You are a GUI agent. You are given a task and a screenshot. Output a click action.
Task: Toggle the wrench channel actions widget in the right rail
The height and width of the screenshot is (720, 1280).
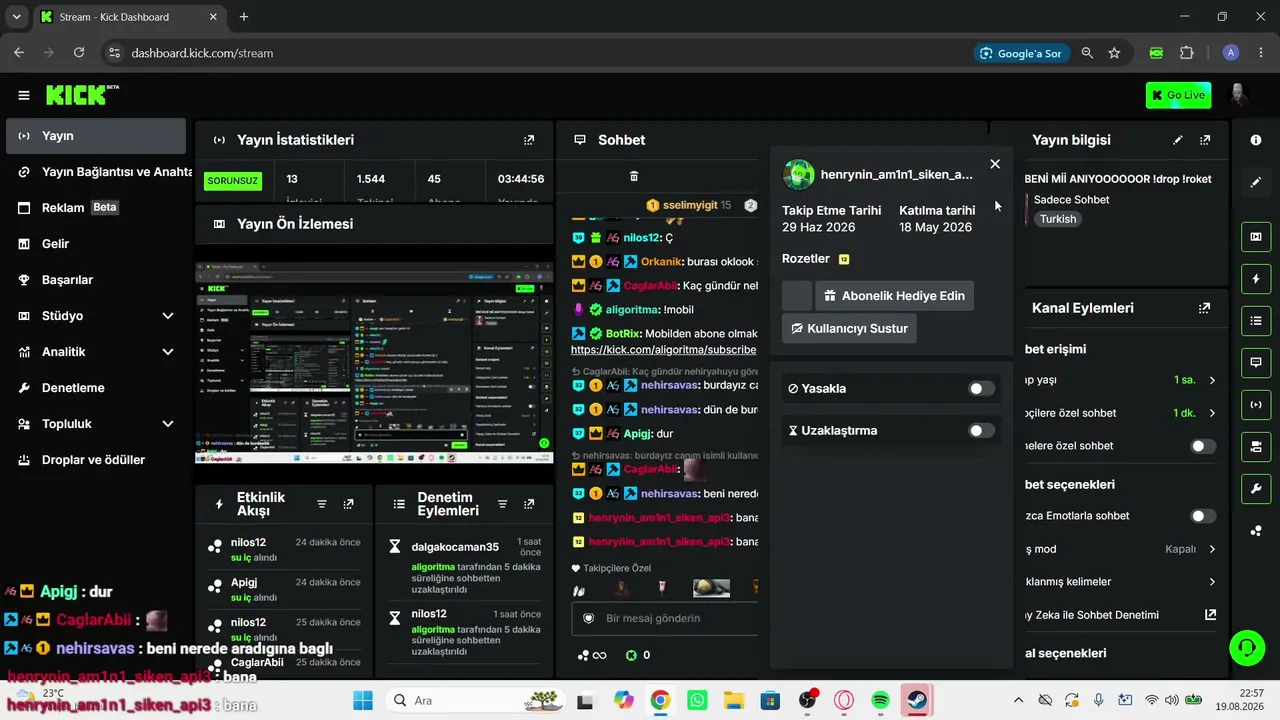[1256, 488]
